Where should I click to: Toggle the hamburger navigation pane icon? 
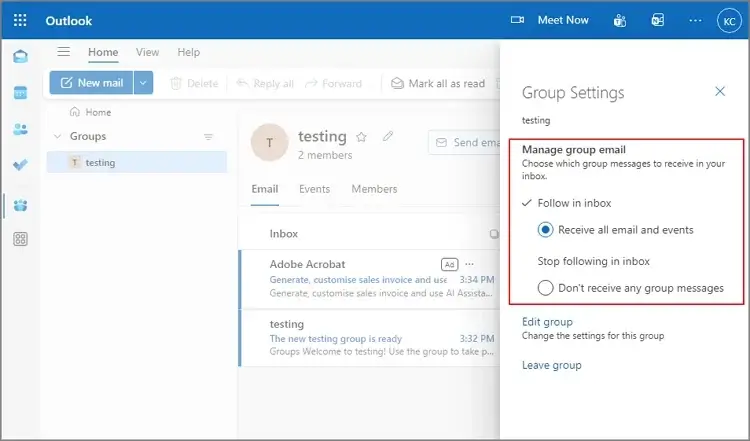64,52
